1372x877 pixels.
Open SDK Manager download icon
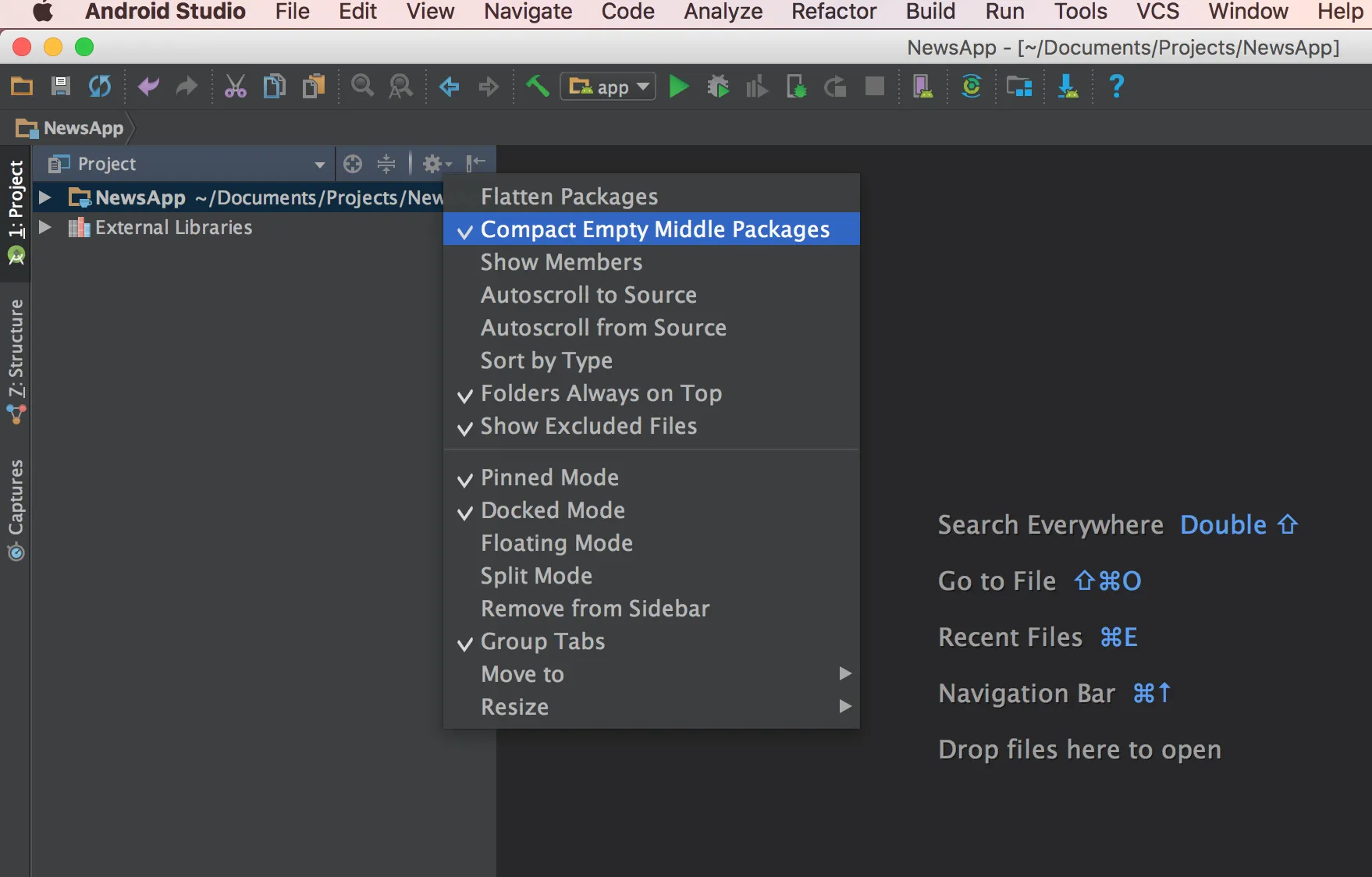point(1068,86)
